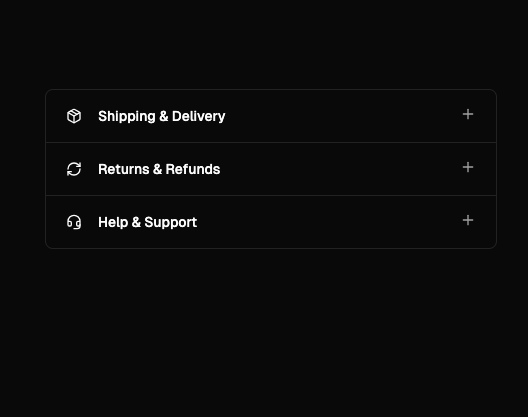Click the word Refunds in second row

point(193,169)
